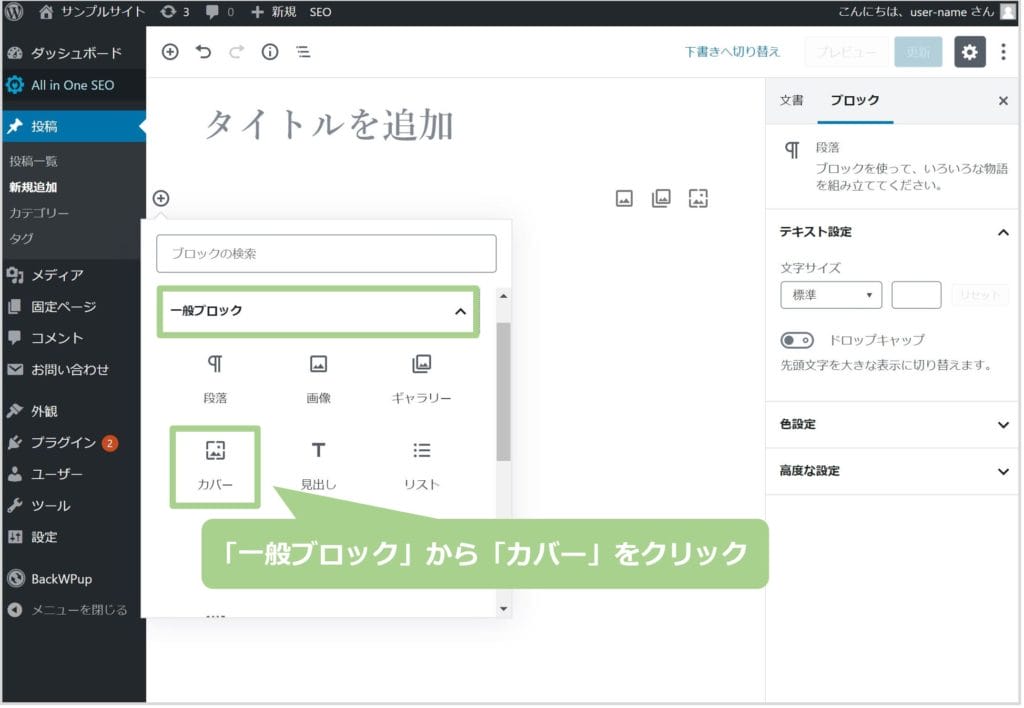
Task: Click the undo arrow in the editor toolbar
Action: coord(204,52)
